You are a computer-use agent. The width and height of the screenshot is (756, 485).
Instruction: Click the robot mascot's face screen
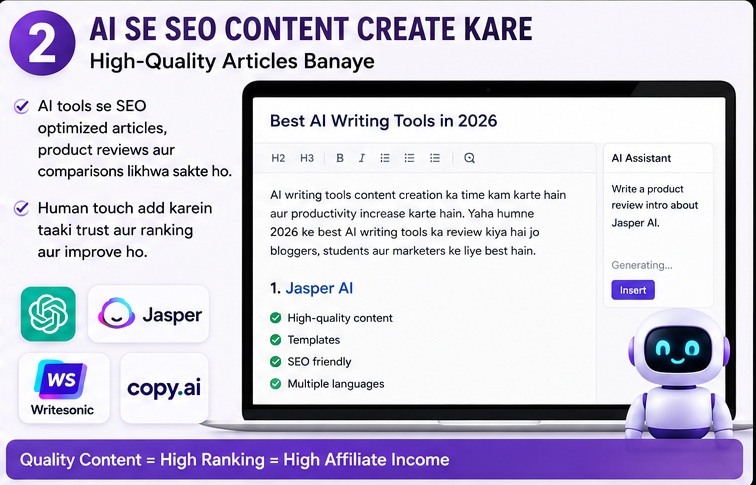coord(677,349)
